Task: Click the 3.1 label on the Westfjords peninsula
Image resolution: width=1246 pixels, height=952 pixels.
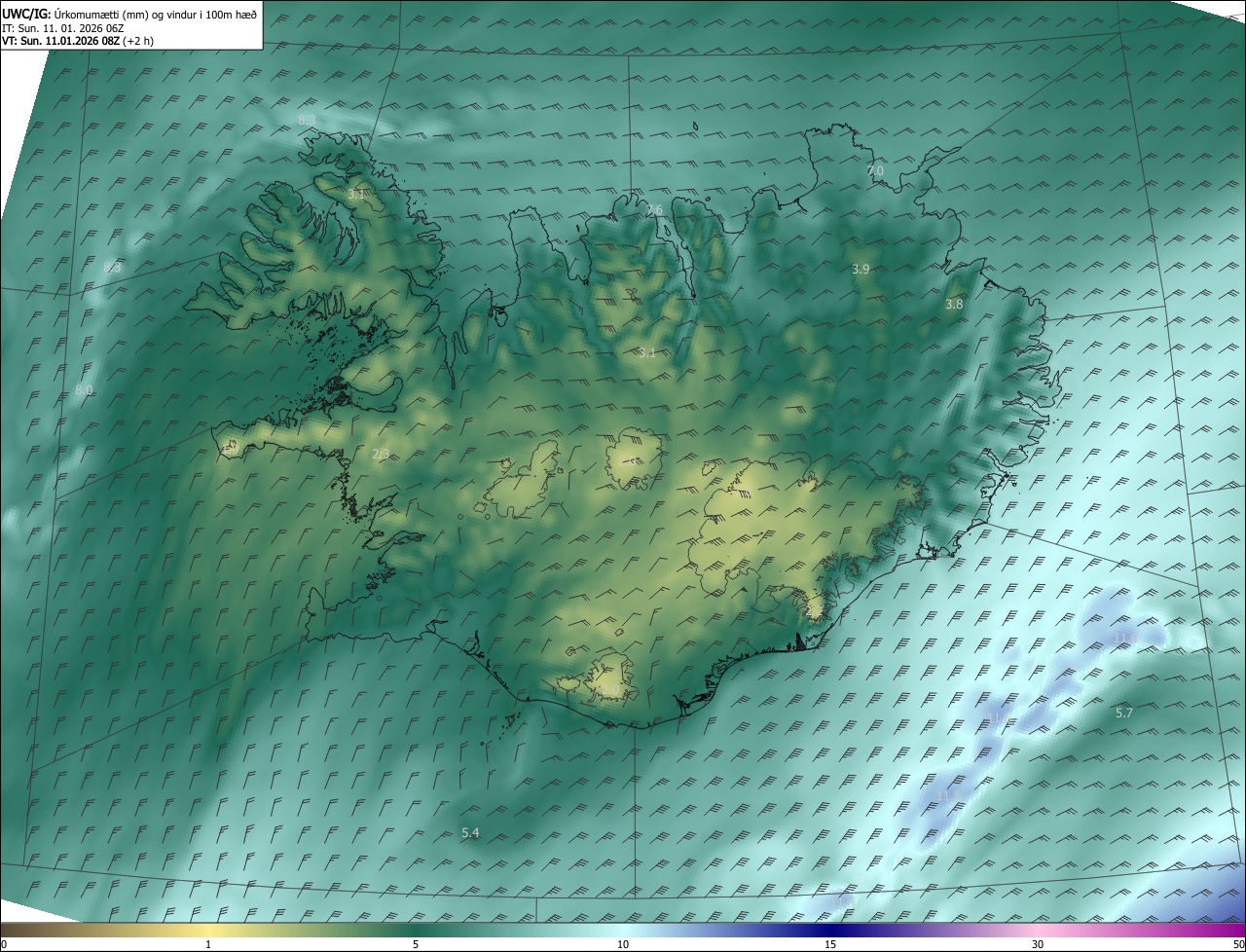Action: tap(357, 195)
